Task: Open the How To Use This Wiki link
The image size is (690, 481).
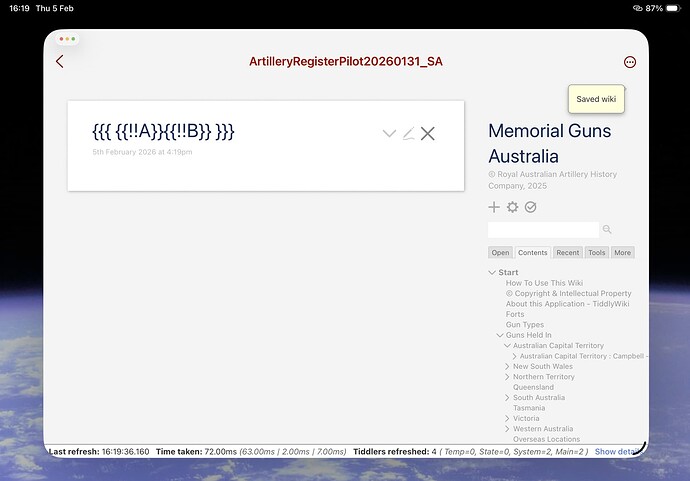Action: pyautogui.click(x=544, y=283)
